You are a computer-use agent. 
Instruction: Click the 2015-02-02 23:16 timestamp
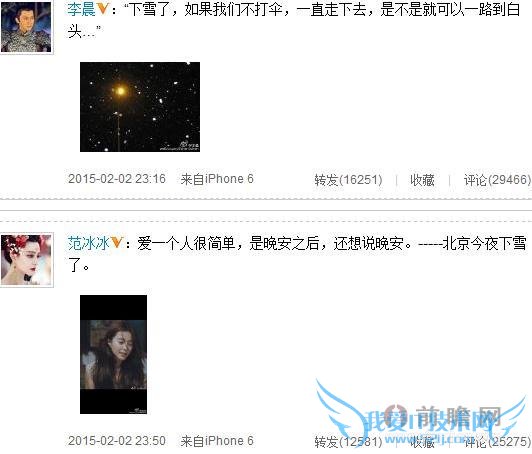(117, 179)
